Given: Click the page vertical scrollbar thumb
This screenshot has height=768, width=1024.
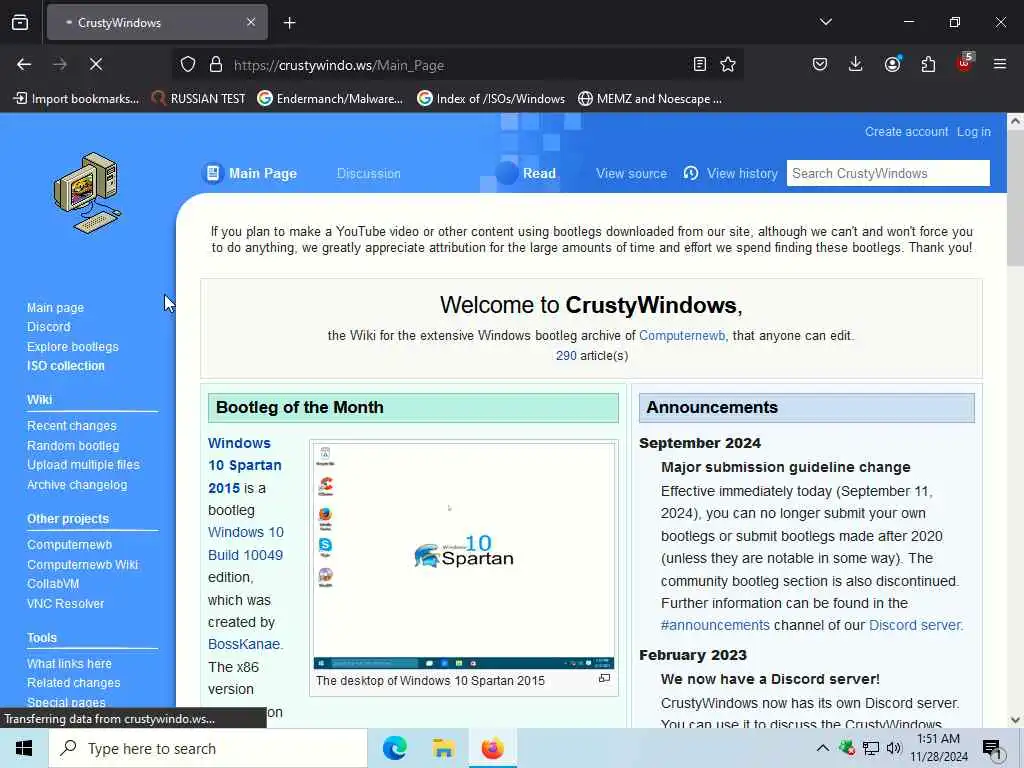Looking at the screenshot, I should pyautogui.click(x=1015, y=197).
